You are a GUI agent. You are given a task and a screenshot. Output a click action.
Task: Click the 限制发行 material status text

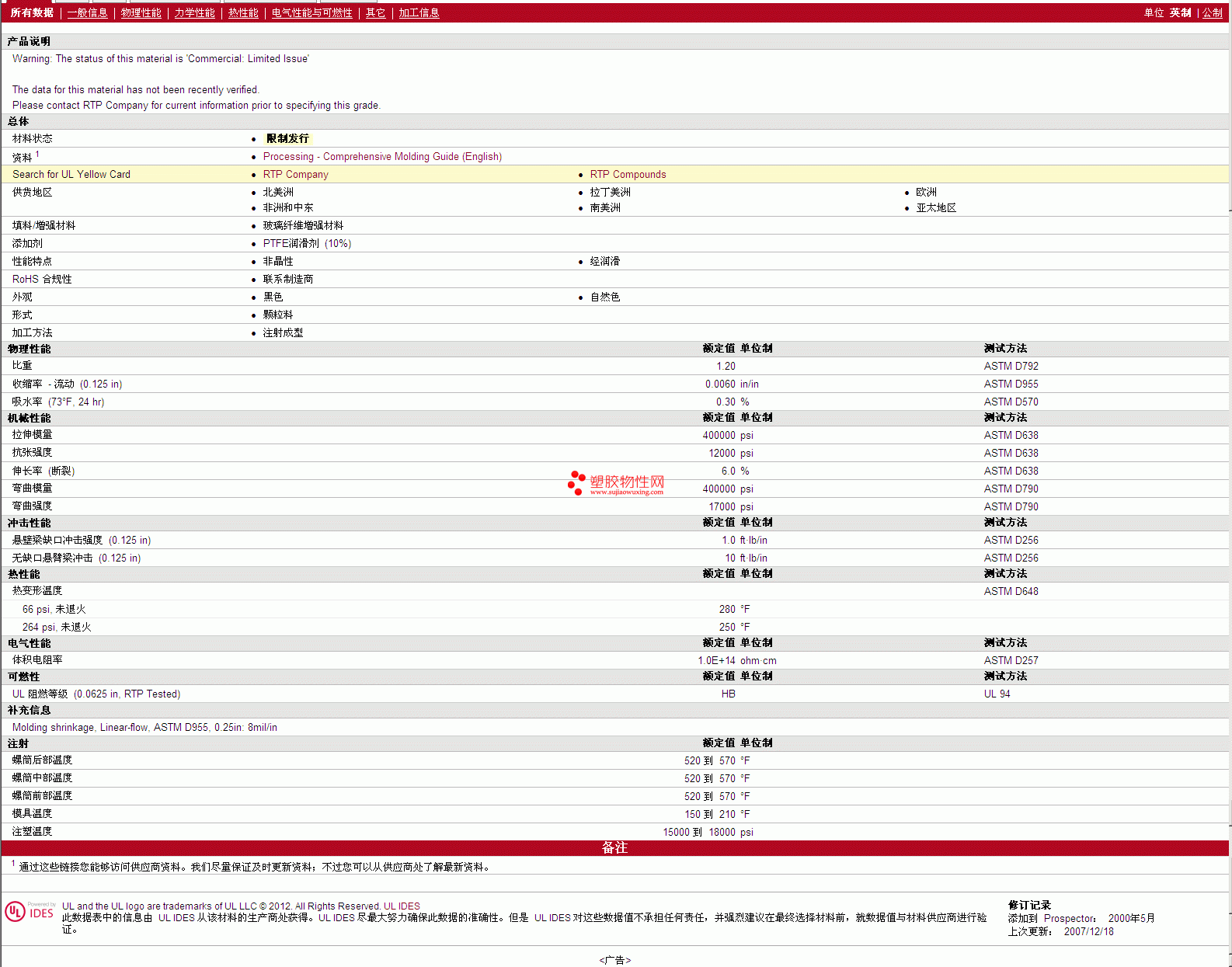click(287, 138)
